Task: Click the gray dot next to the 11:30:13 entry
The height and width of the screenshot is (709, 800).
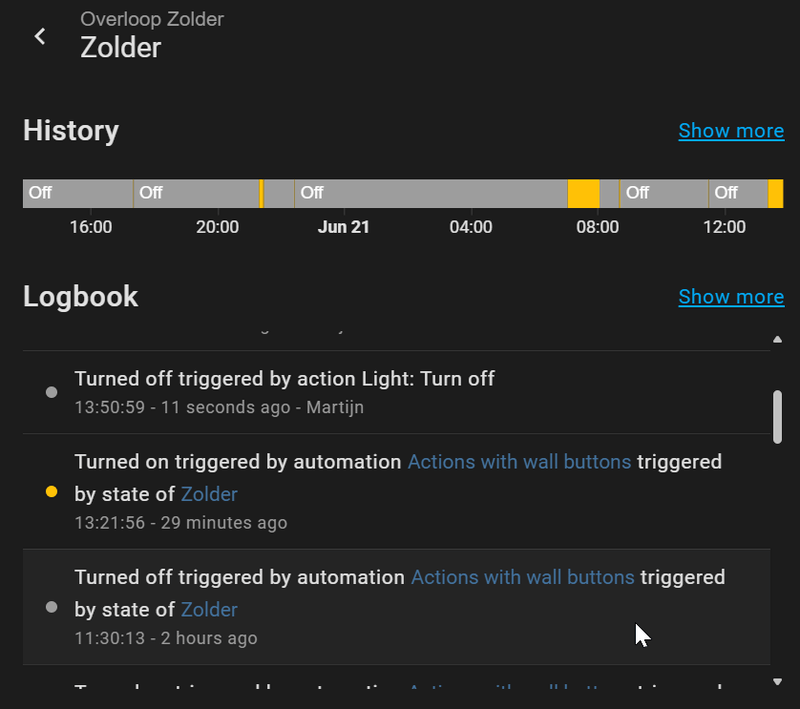Action: click(51, 606)
